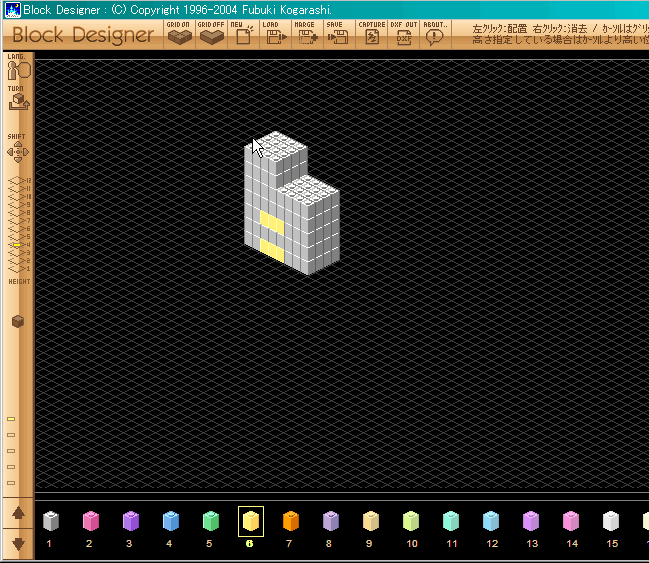649x563 pixels.
Task: Select the fourth palette page indicator
Action: [11, 467]
